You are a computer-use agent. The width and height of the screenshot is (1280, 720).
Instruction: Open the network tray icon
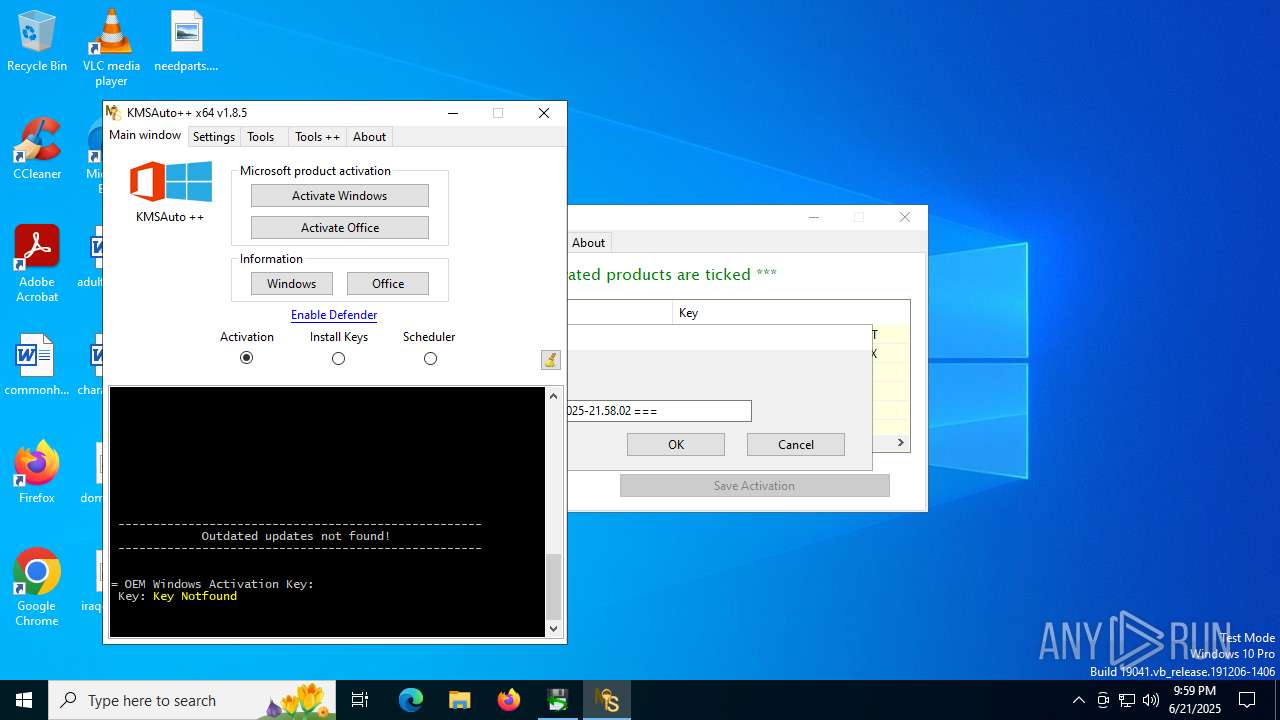[x=1127, y=700]
